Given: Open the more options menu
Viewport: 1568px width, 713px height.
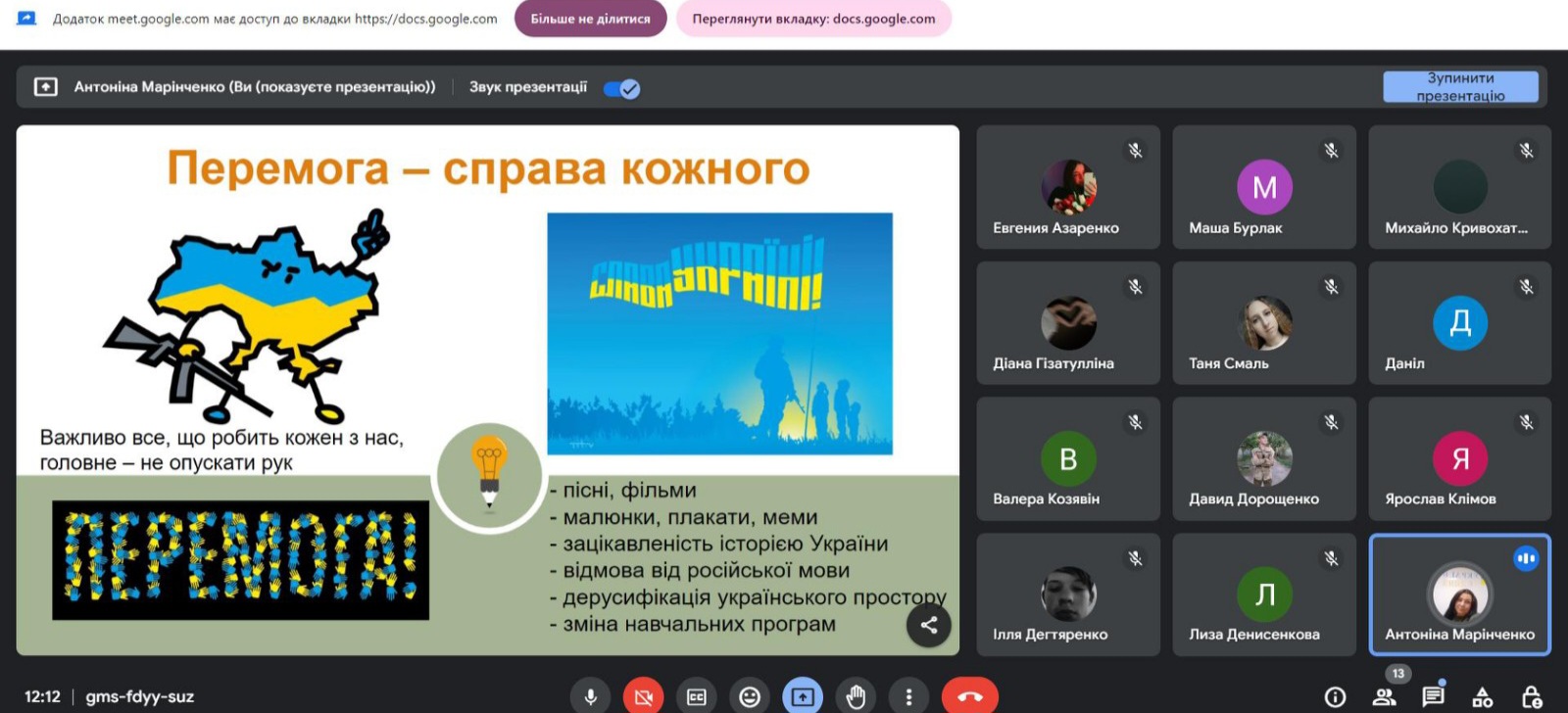Looking at the screenshot, I should [x=908, y=696].
